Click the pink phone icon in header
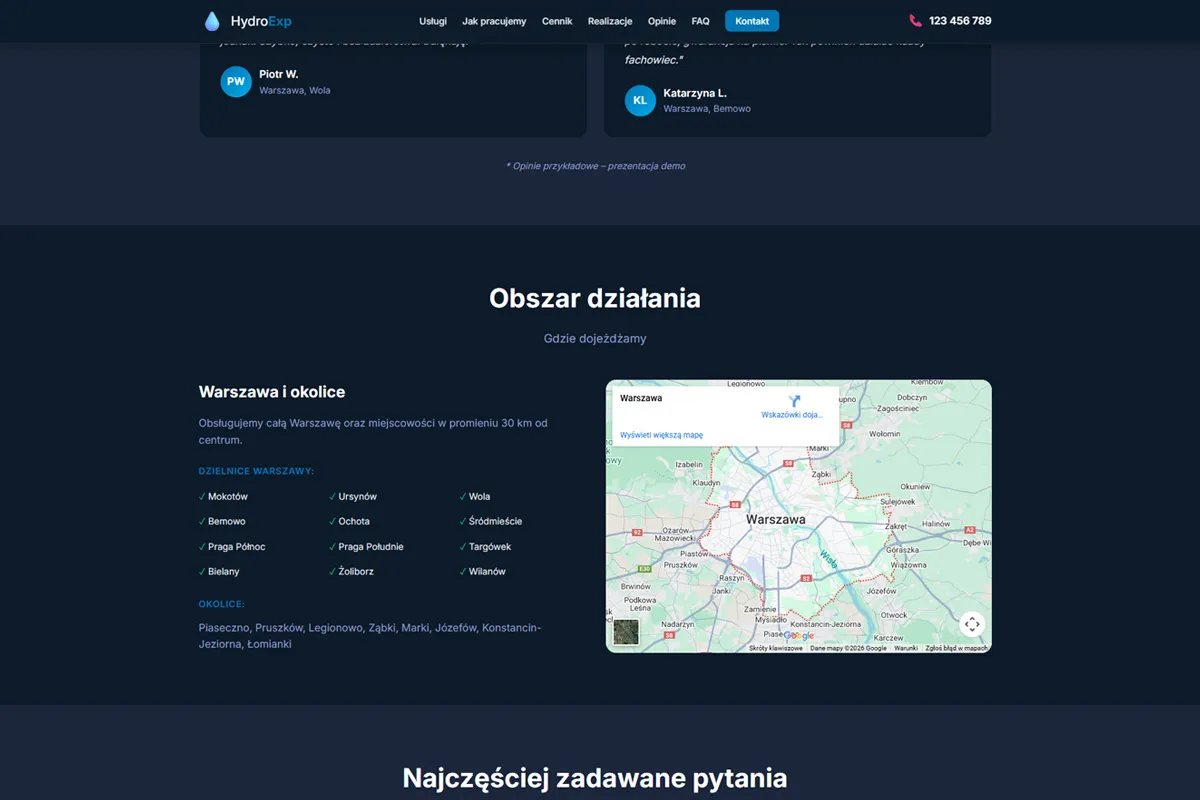 point(915,21)
